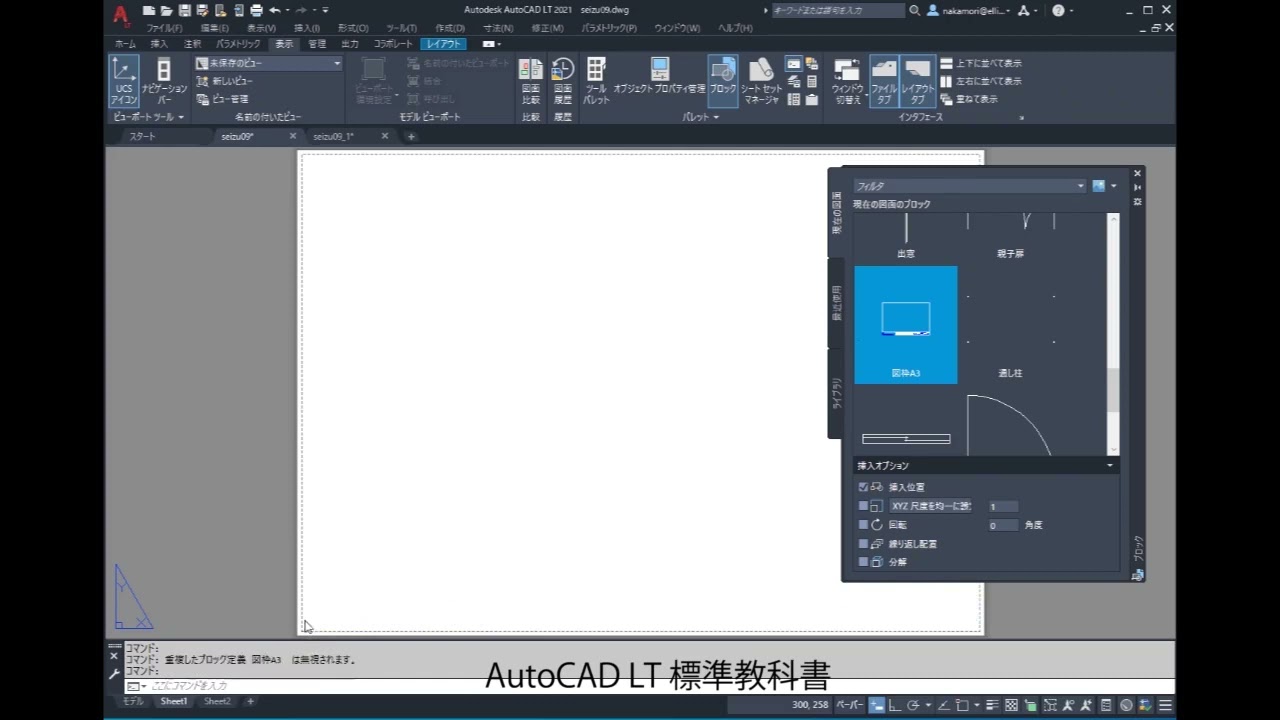Click the ウィンドウ切替え (Switch Windows) button

848,81
